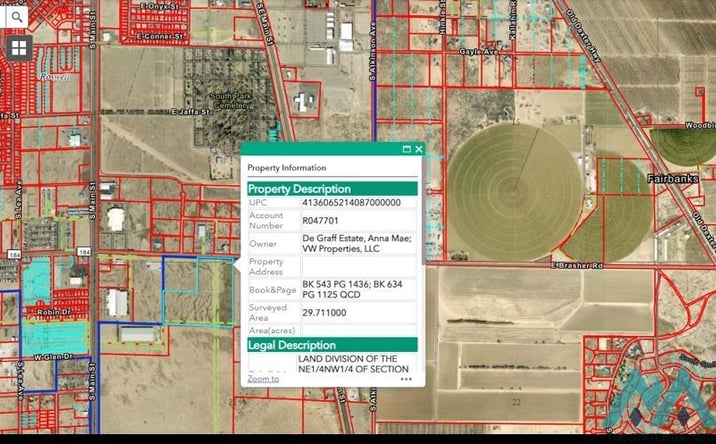The image size is (716, 444).
Task: Click legal text LAND DIVISION OF THE
Action: tap(347, 359)
